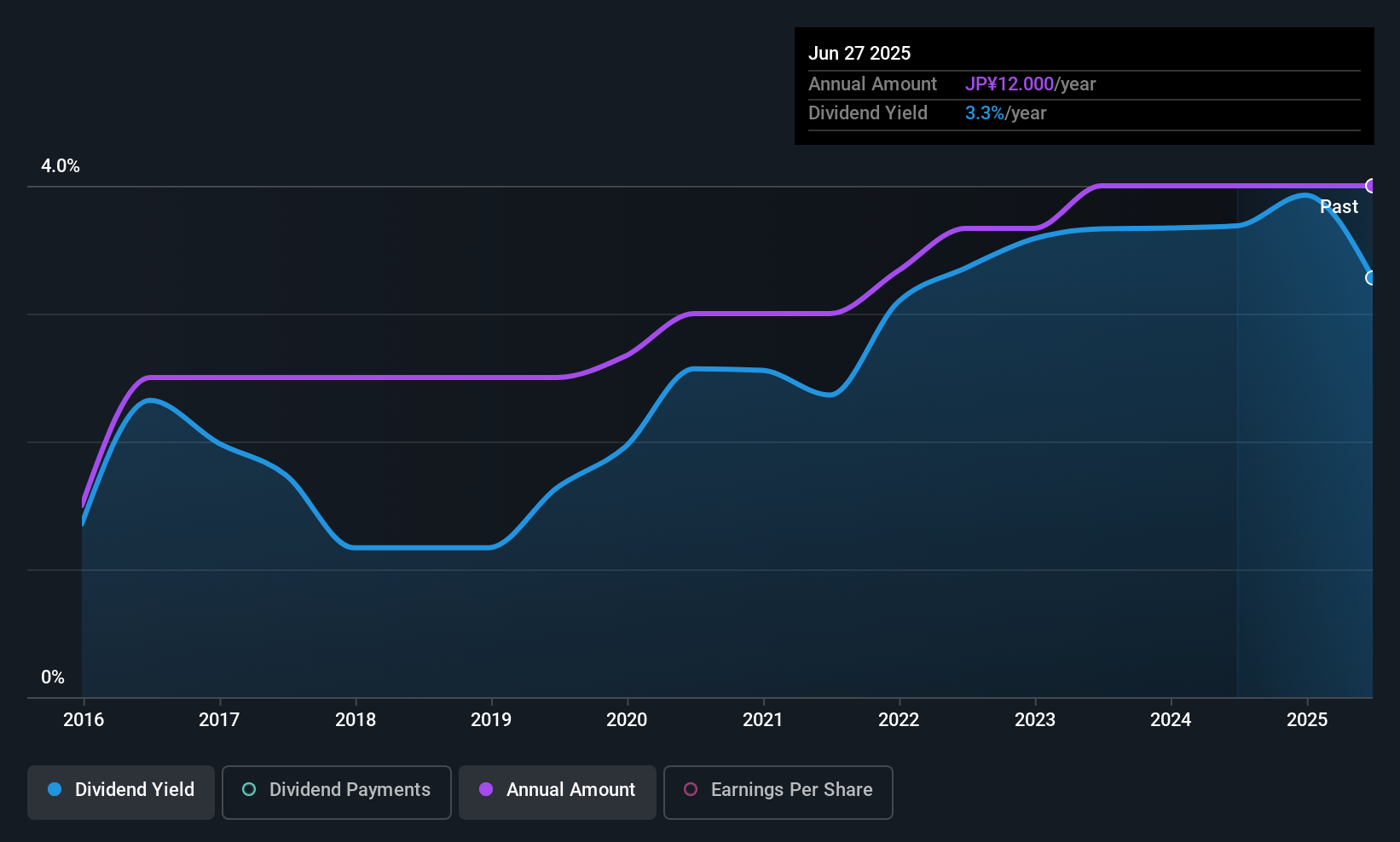Click the Past label on chart
1400x842 pixels.
(x=1339, y=206)
